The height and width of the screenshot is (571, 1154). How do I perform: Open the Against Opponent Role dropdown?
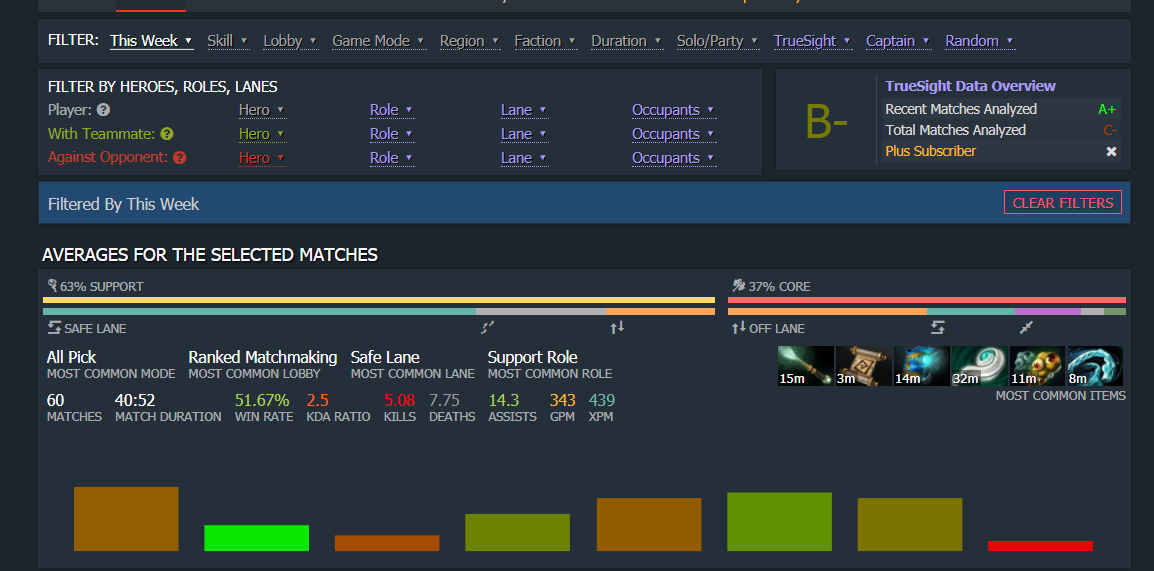(x=392, y=158)
